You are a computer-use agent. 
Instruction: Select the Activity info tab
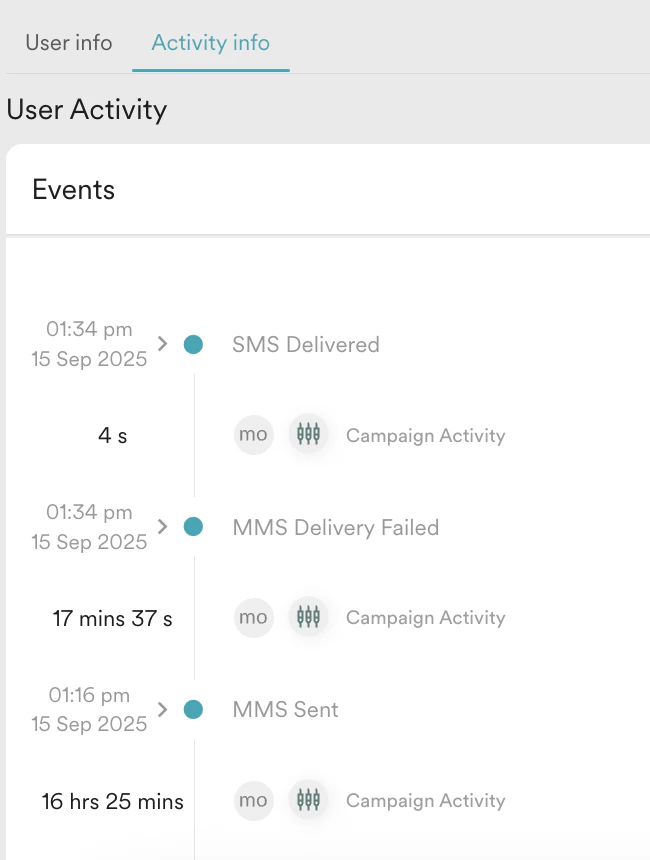210,43
